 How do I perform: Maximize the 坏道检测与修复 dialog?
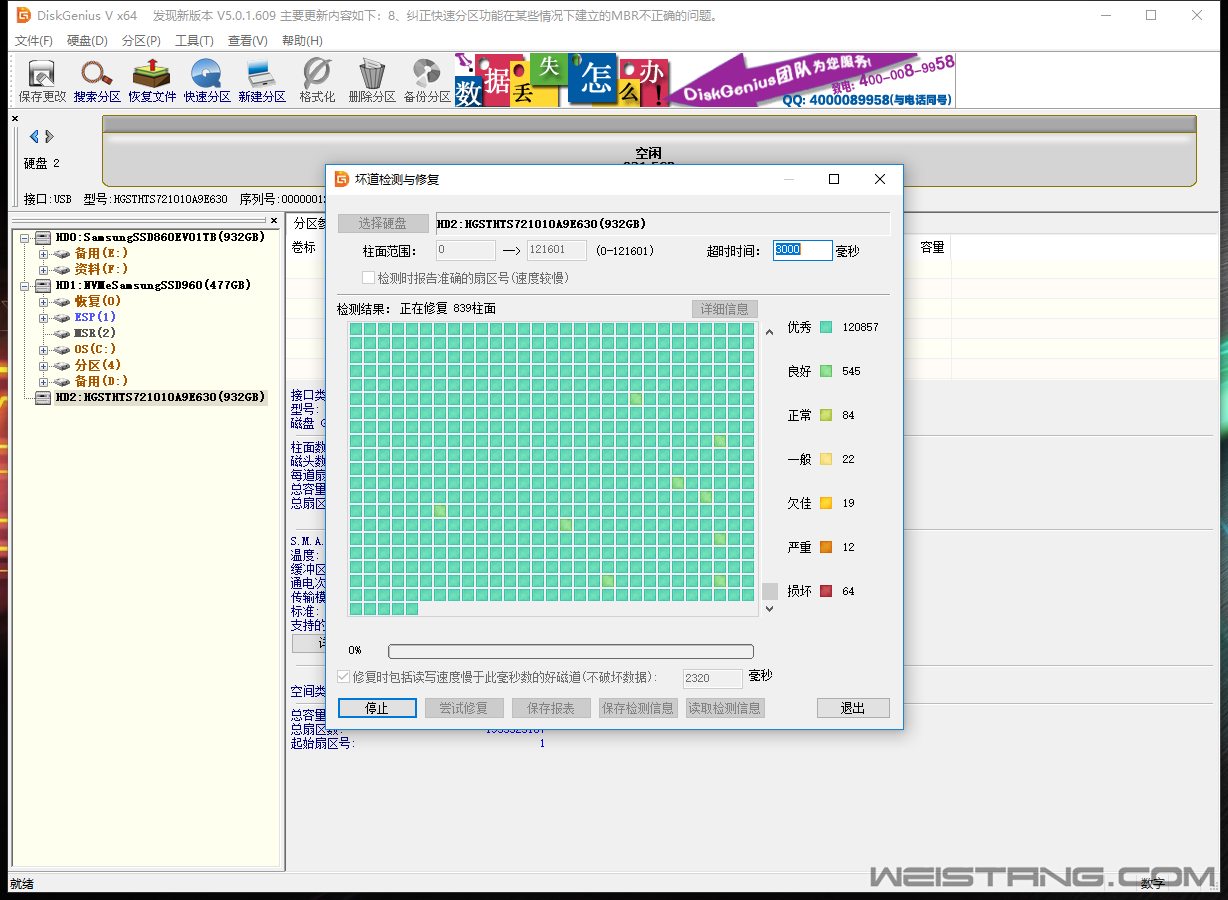coord(834,179)
